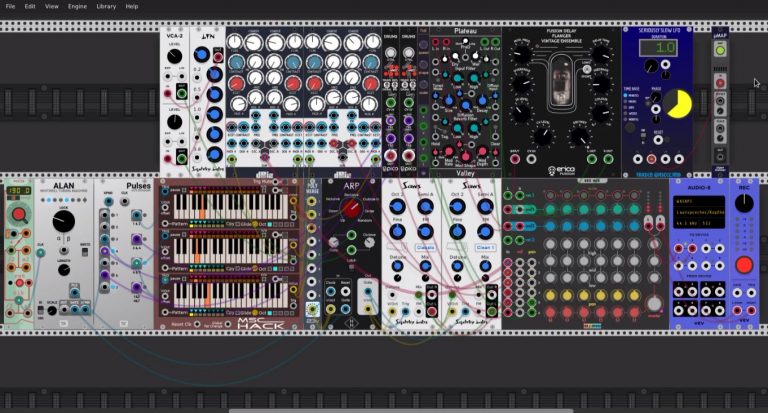Click the red run knob on clock module
The height and width of the screenshot is (413, 768).
19,214
